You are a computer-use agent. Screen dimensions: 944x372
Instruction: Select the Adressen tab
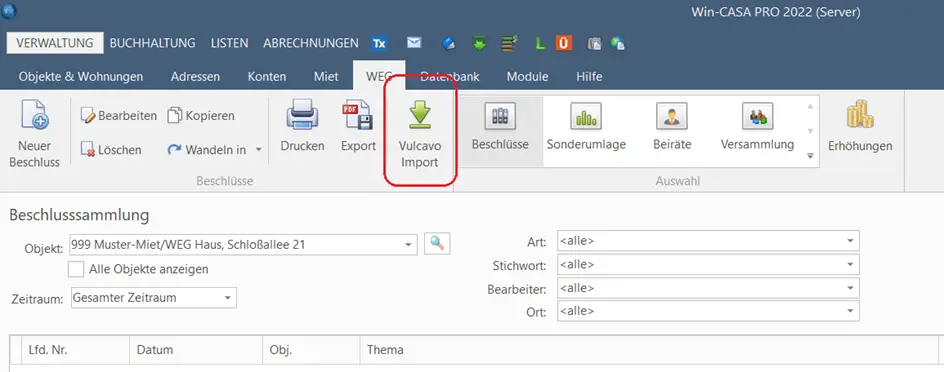(195, 76)
